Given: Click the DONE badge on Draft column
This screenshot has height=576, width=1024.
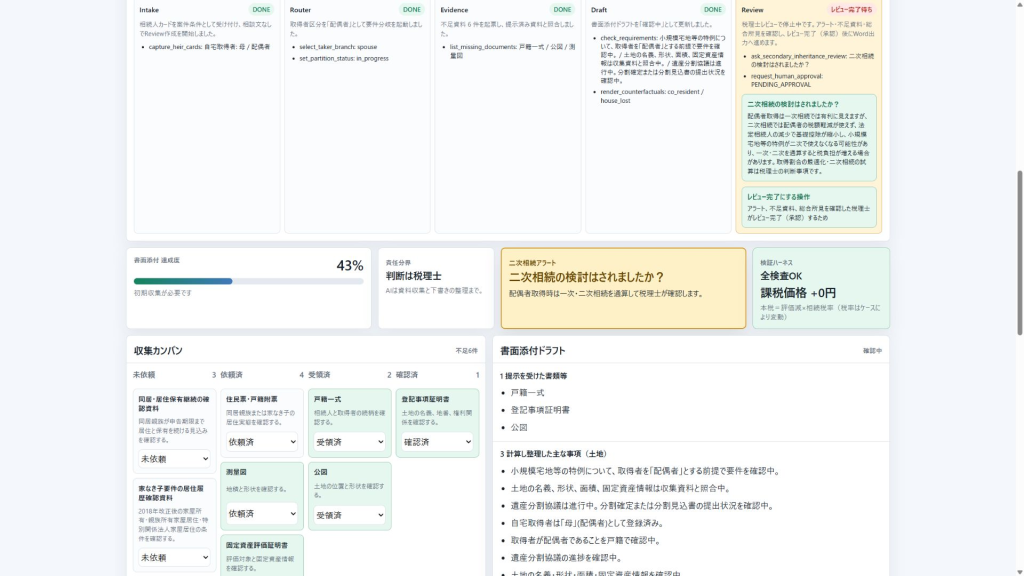Looking at the screenshot, I should click(712, 10).
